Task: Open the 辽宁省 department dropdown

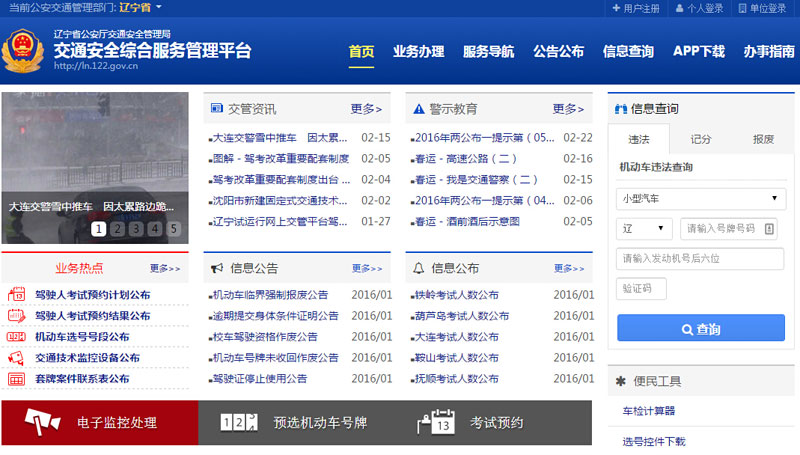Action: point(140,8)
